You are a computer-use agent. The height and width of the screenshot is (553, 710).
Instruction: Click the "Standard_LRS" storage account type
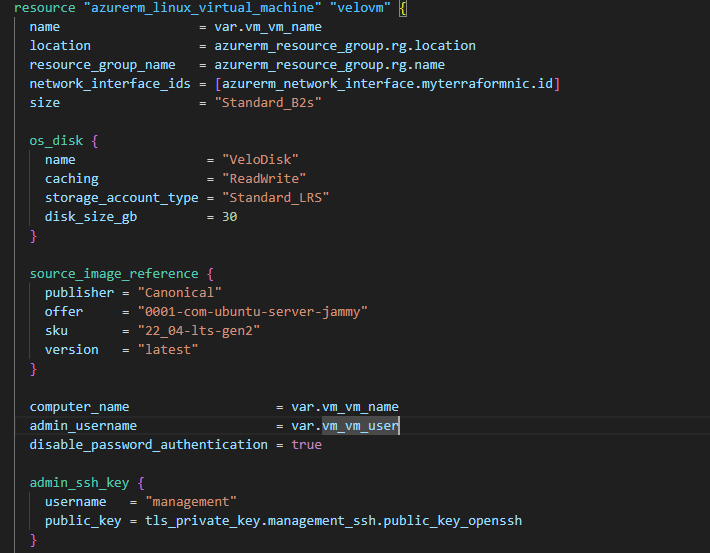tap(275, 198)
